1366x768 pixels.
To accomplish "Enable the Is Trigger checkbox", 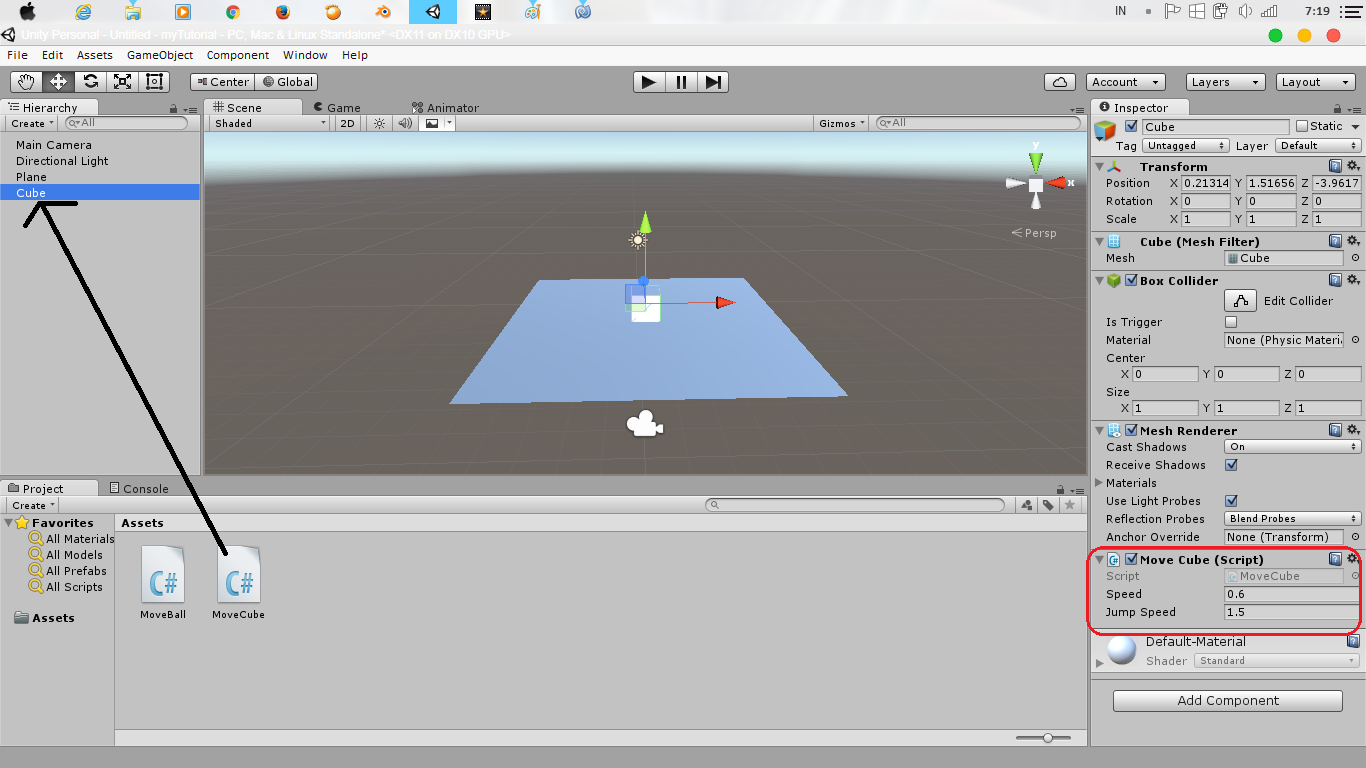I will pos(1230,322).
